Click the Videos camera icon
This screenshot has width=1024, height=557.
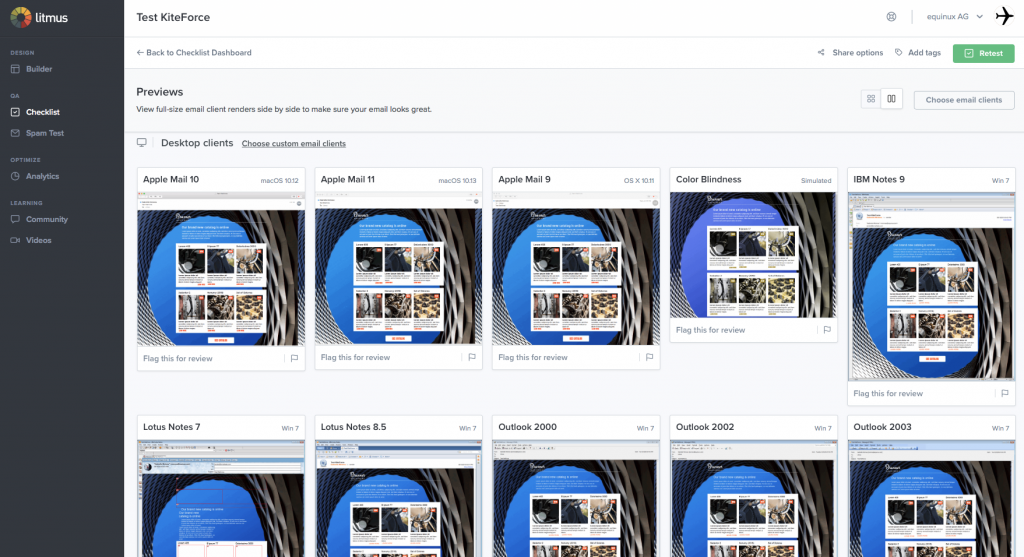click(x=15, y=240)
